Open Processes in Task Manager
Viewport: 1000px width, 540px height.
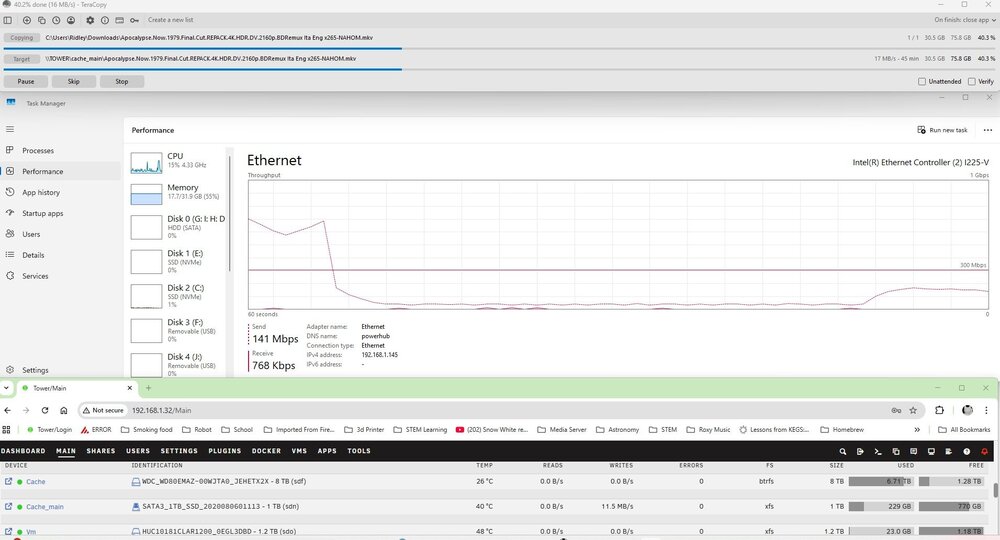61,150
